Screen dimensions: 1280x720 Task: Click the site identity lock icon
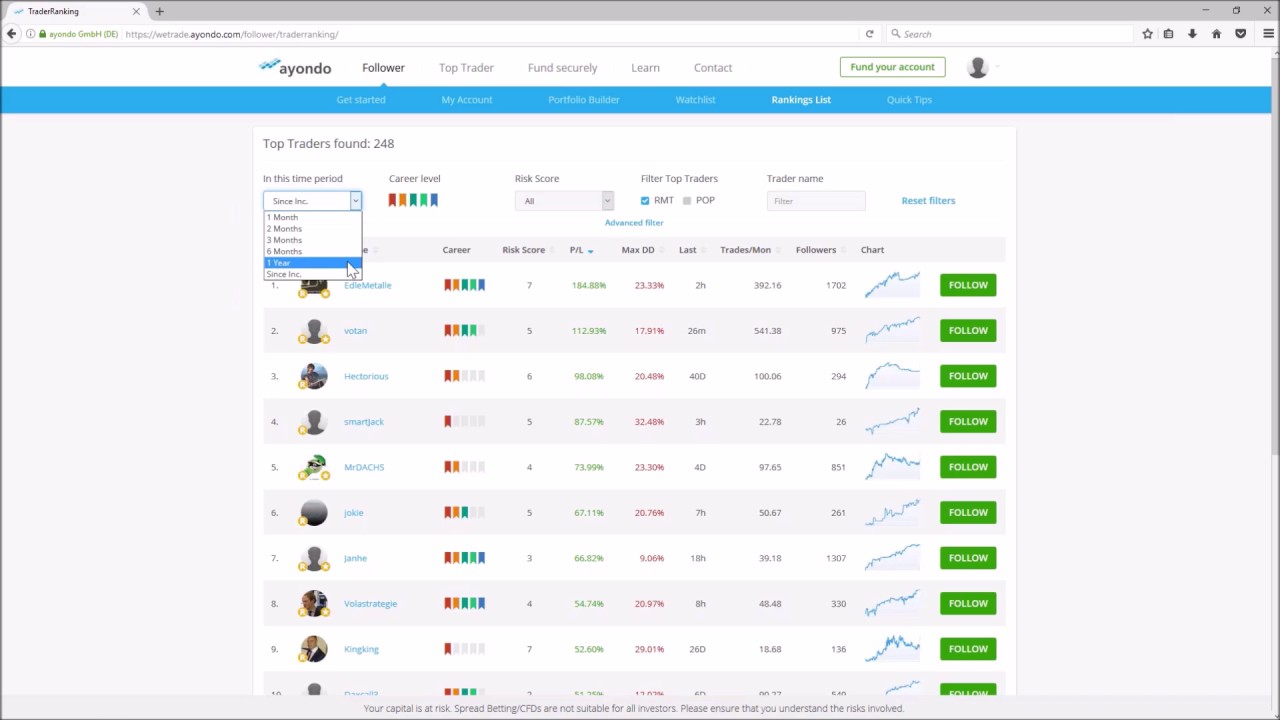[42, 34]
